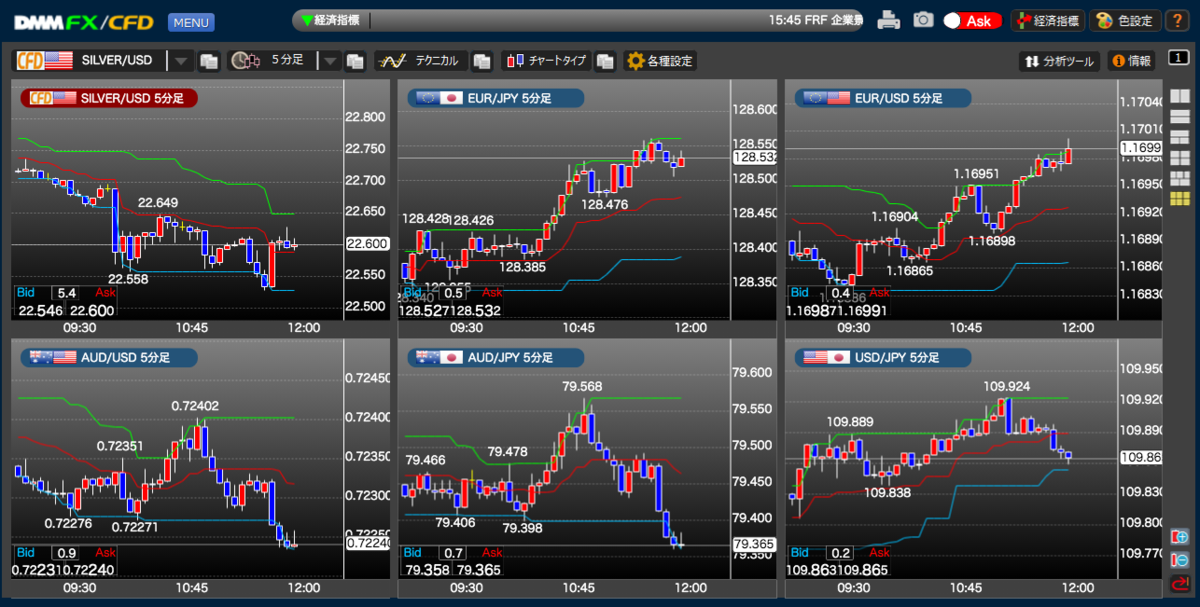Toggle the Bid/Ask switch

click(x=972, y=20)
